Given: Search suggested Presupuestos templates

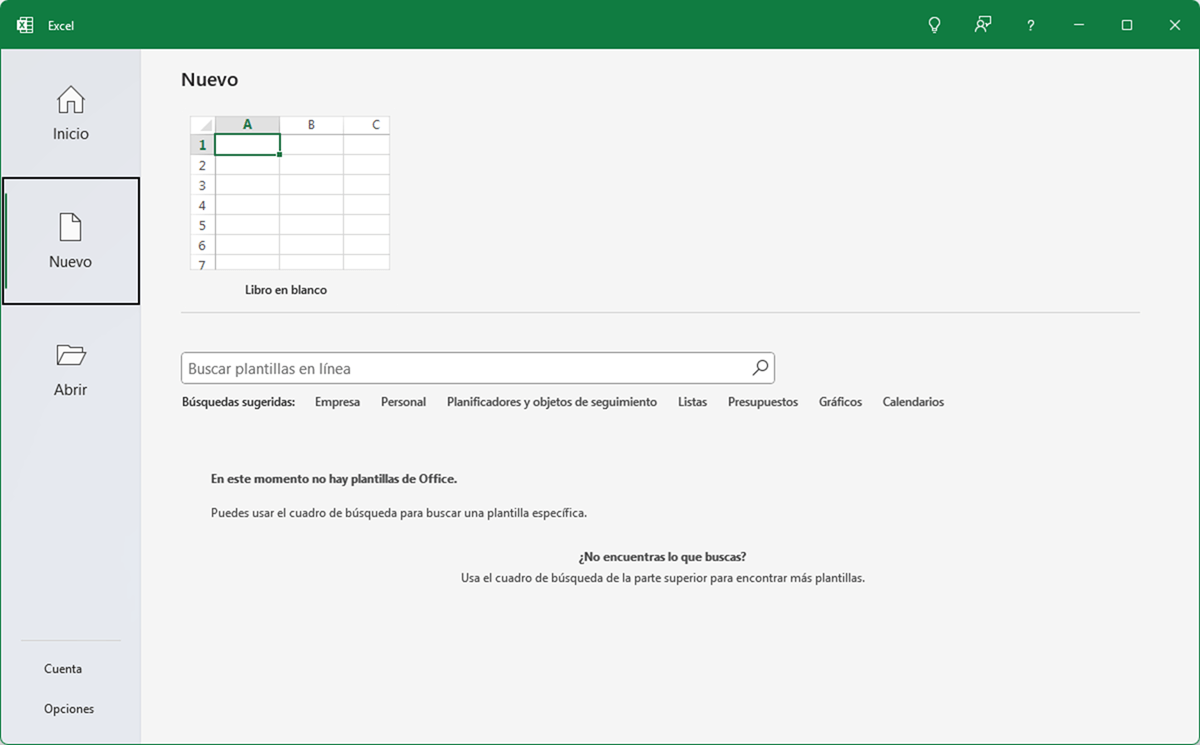Looking at the screenshot, I should [x=763, y=402].
